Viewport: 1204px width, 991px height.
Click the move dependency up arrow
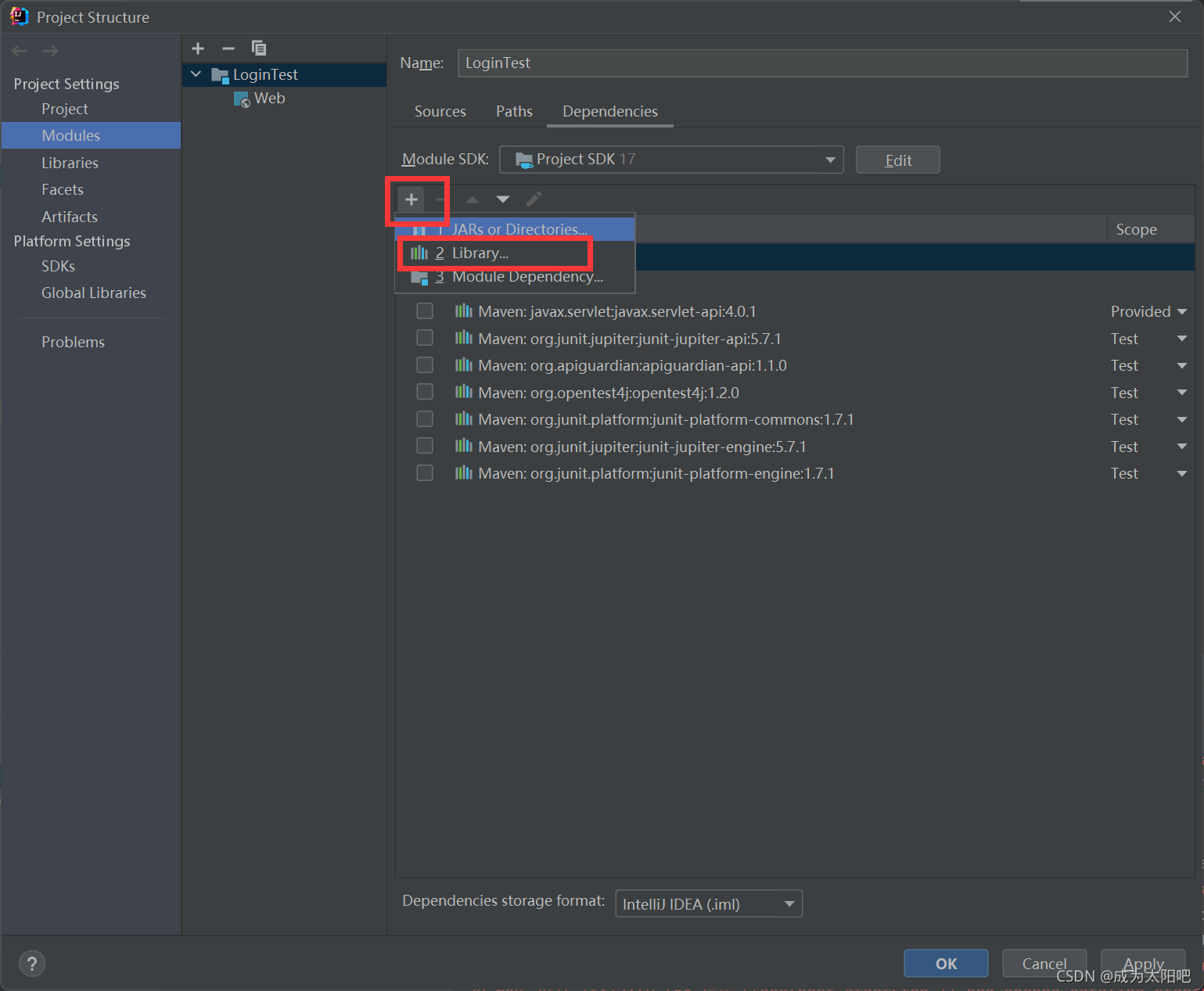point(473,199)
